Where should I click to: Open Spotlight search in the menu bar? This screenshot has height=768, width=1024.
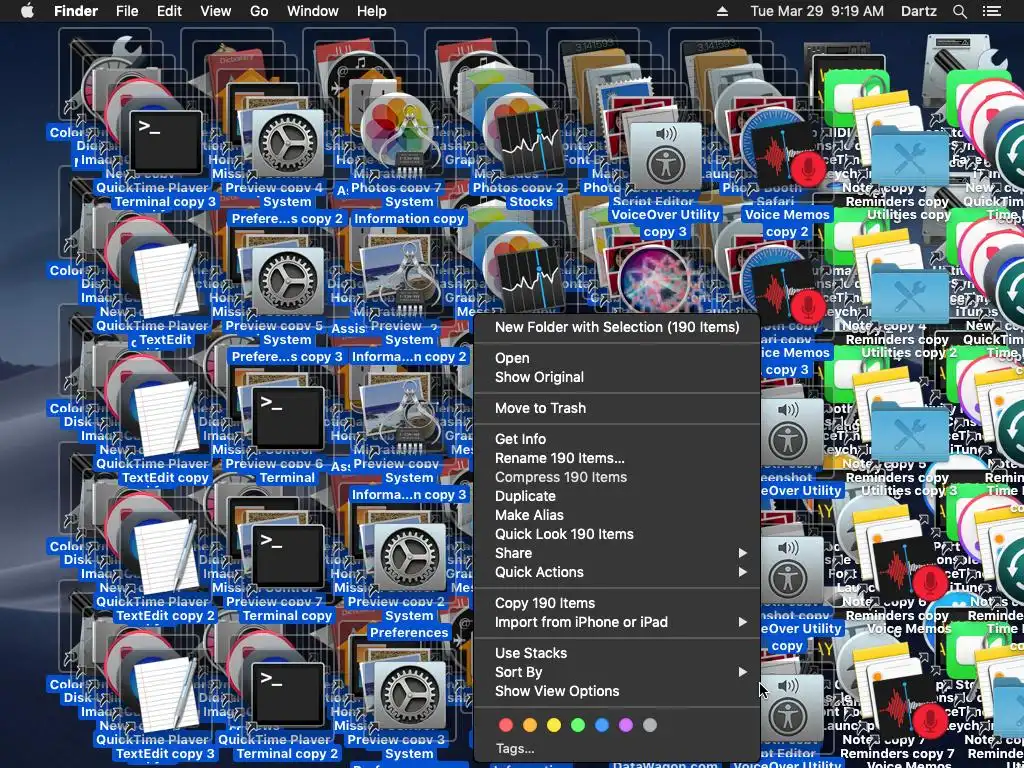[959, 11]
